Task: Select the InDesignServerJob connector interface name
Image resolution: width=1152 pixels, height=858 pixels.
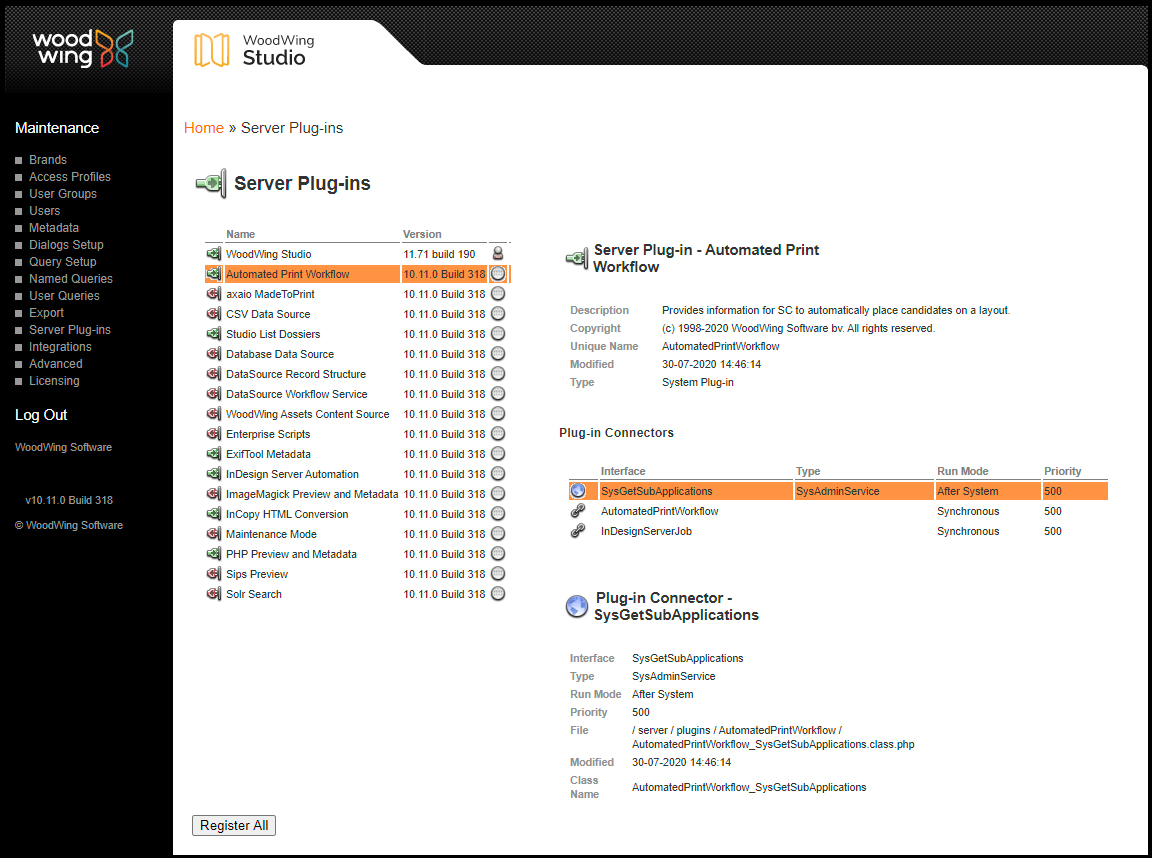Action: (646, 530)
